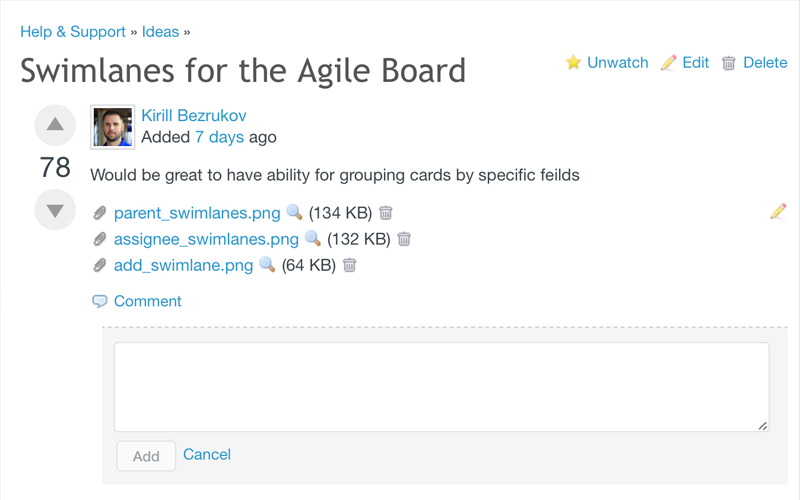Upvote the Swimlanes idea
800x500 pixels.
click(55, 125)
